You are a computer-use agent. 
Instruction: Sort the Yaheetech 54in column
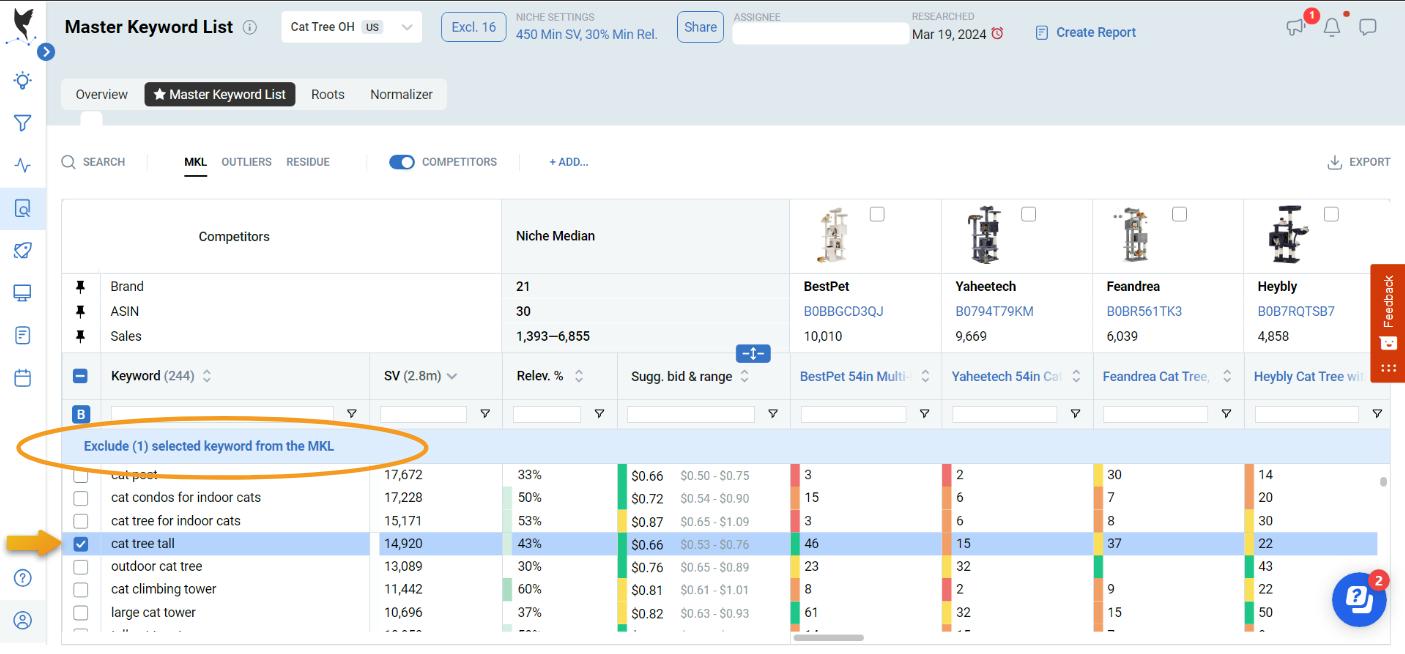(1076, 377)
